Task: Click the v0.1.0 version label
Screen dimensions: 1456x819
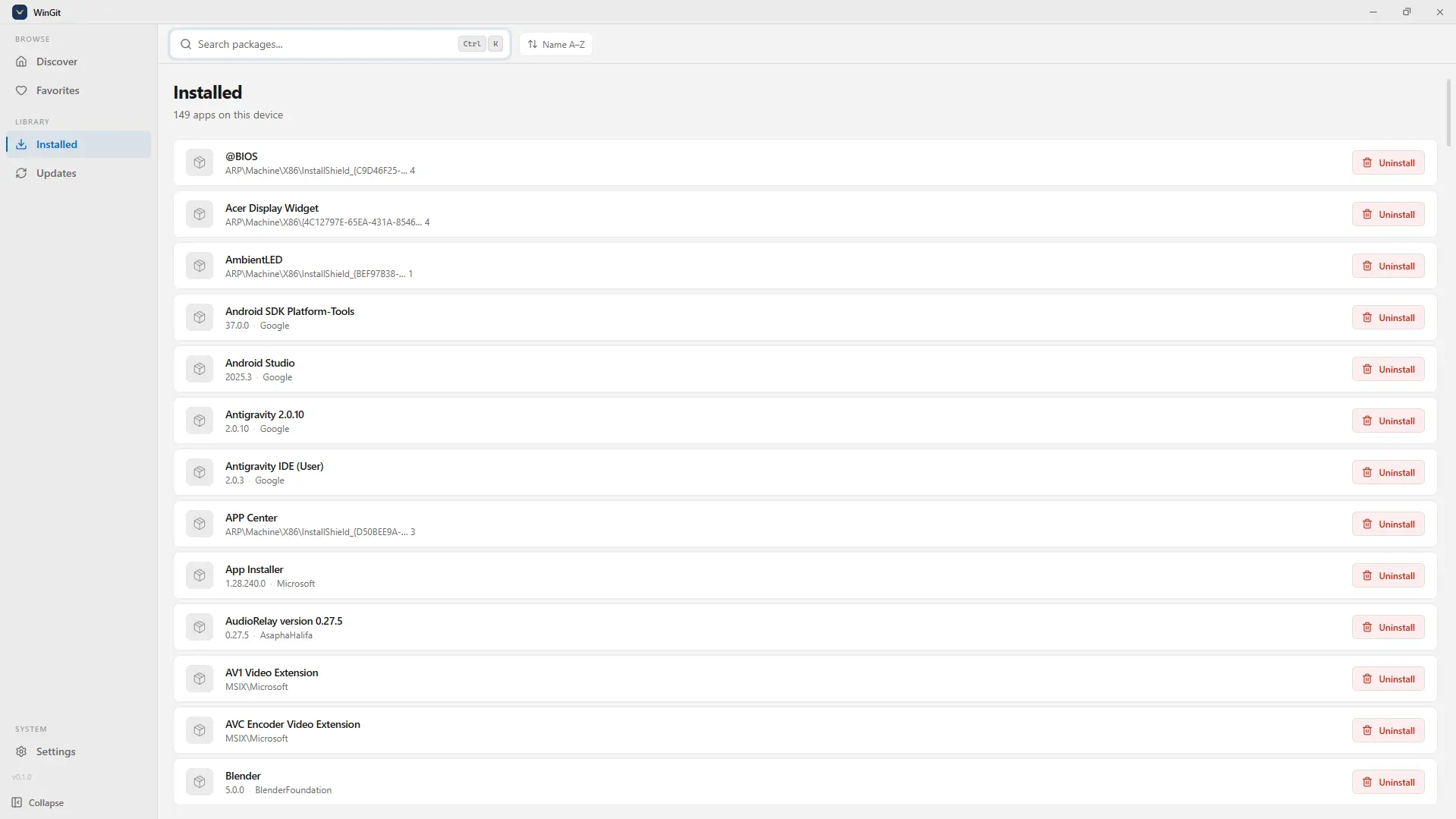Action: tap(22, 776)
